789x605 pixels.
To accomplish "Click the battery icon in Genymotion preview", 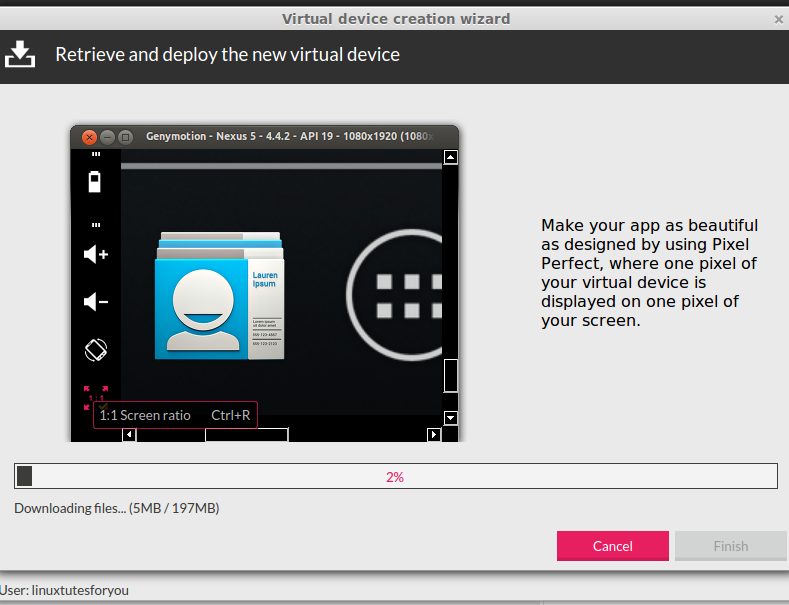I will (95, 182).
